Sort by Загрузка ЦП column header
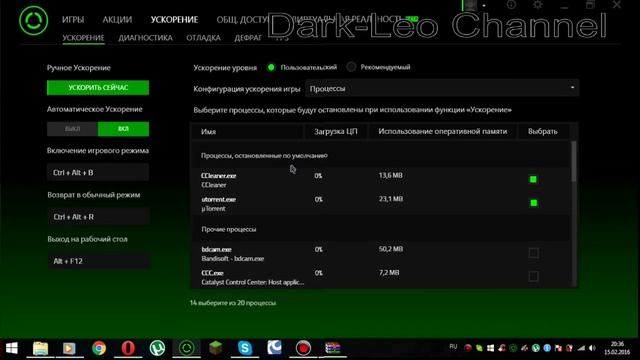This screenshot has width=640, height=360. tap(336, 131)
